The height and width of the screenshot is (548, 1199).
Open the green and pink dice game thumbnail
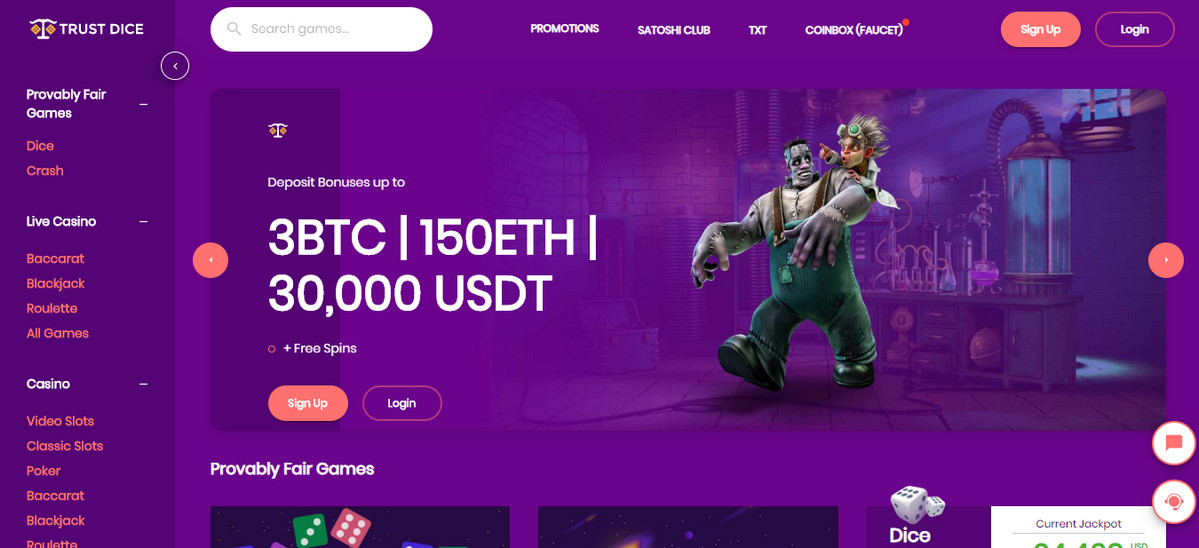[x=360, y=527]
